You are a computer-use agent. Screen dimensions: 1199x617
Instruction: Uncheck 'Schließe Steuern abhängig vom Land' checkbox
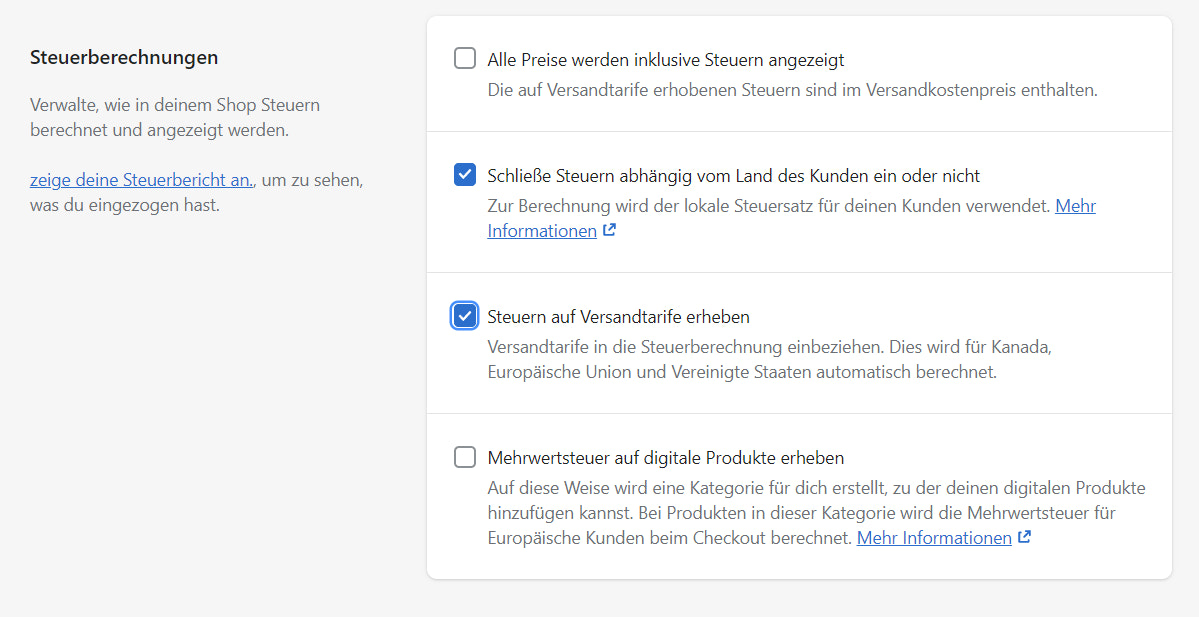465,176
